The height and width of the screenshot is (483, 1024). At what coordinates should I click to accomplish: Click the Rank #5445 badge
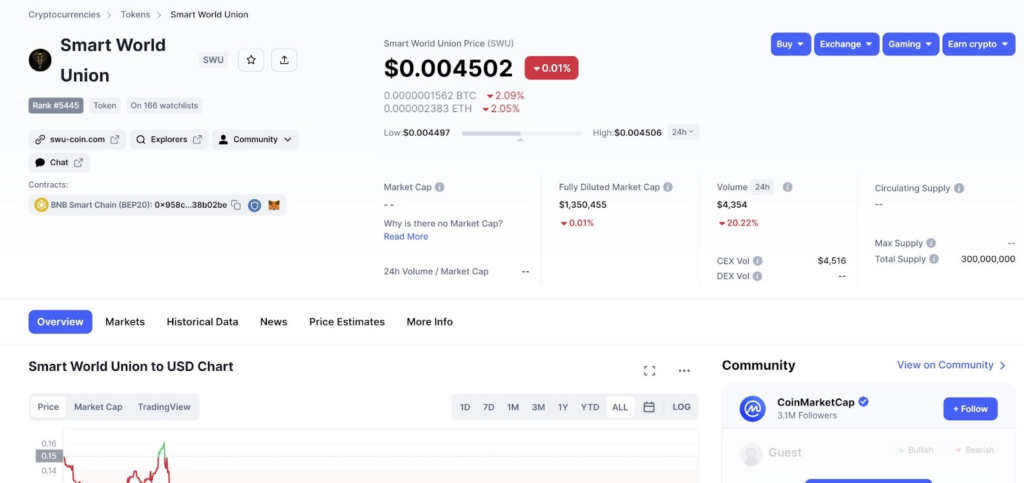[x=56, y=105]
